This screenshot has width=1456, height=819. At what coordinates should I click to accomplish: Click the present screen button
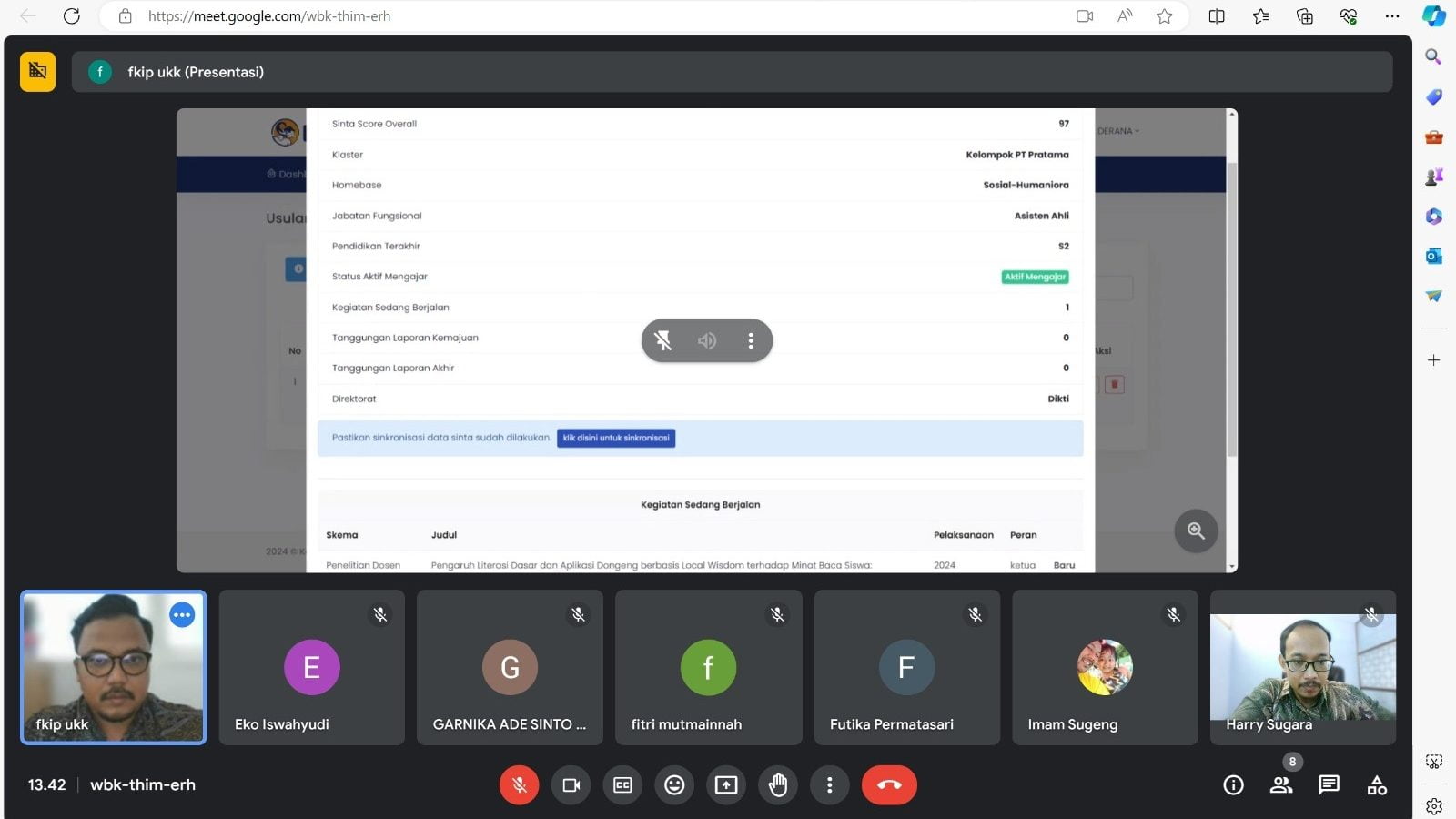pos(726,785)
